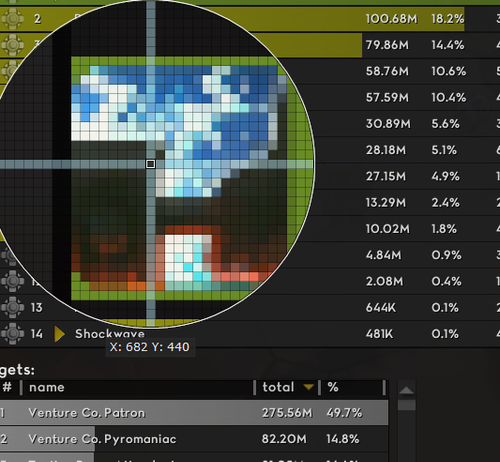Click the 14.4% percentage value
This screenshot has height=462, width=500.
pyautogui.click(x=448, y=45)
